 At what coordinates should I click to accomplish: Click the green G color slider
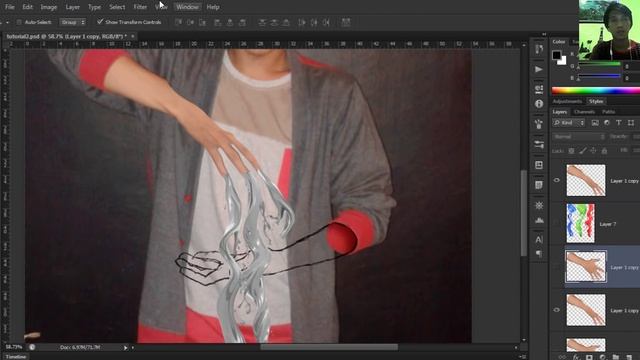(x=599, y=64)
